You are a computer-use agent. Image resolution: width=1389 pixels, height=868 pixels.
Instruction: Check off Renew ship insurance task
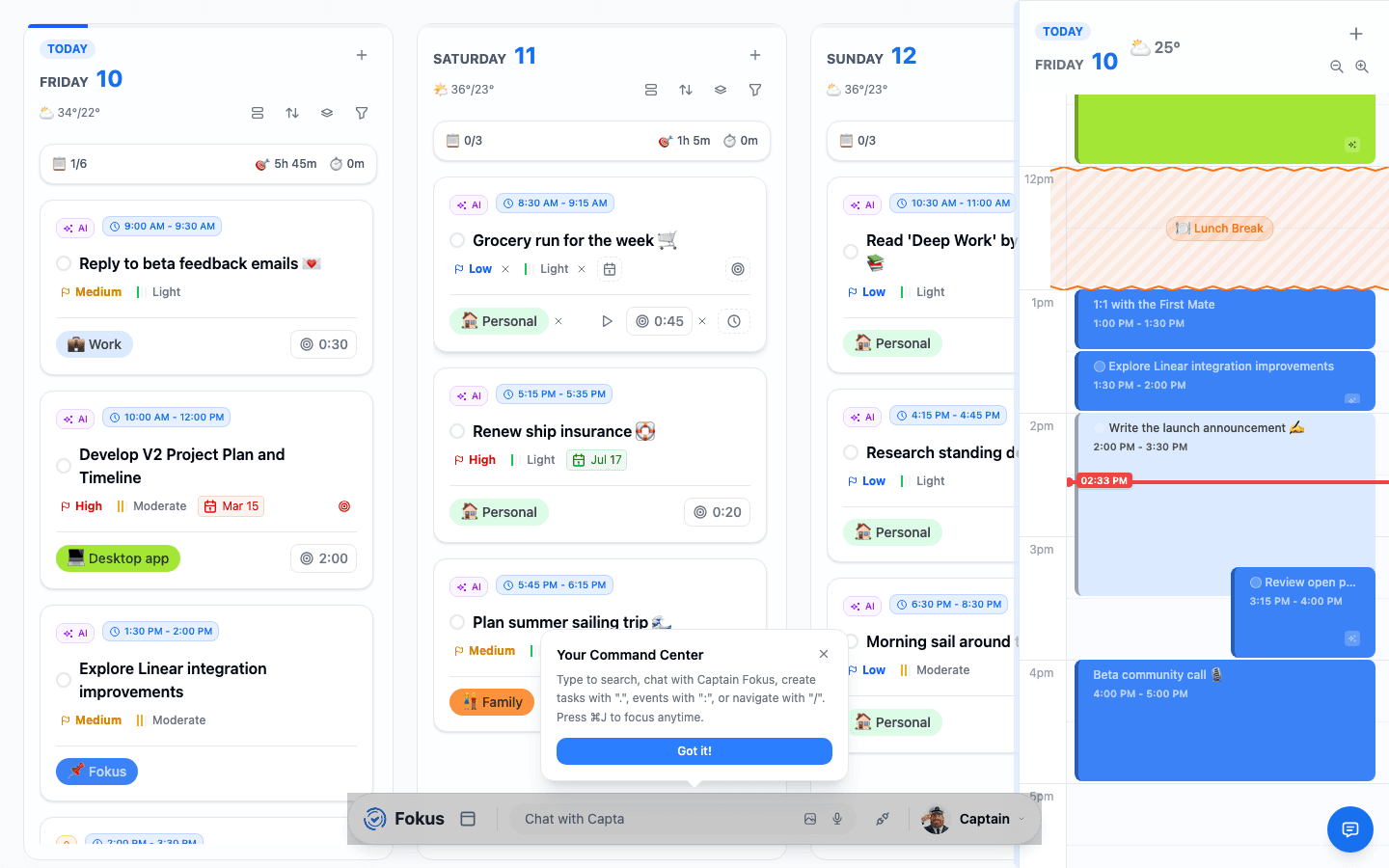457,431
